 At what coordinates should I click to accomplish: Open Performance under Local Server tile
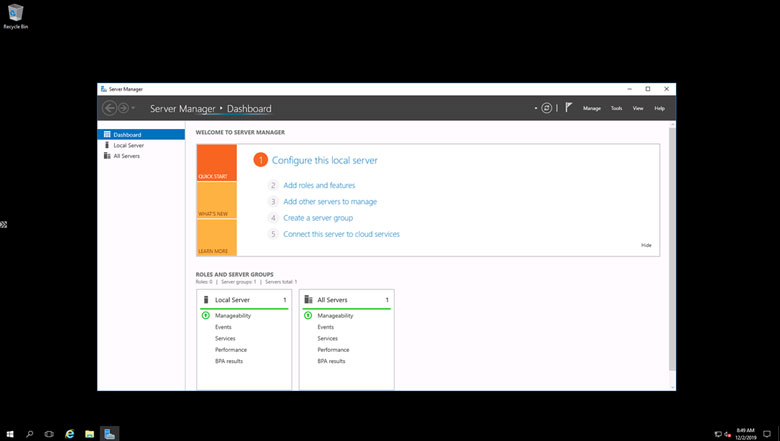click(231, 350)
